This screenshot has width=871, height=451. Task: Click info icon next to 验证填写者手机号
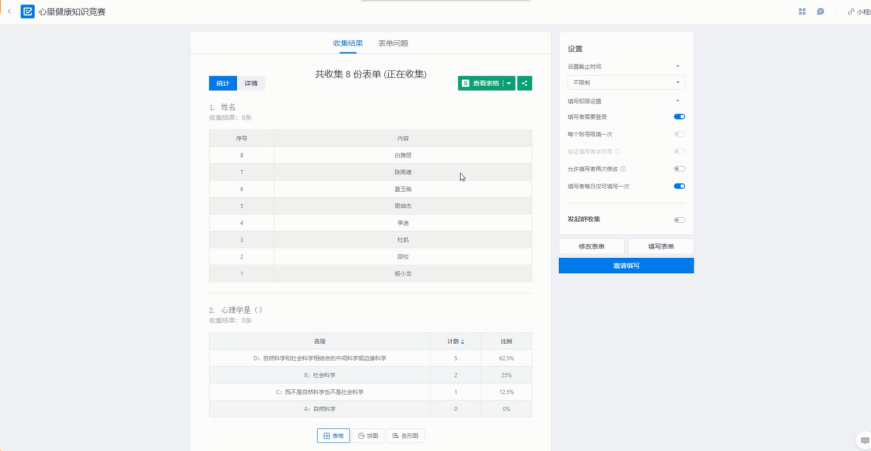[x=618, y=151]
